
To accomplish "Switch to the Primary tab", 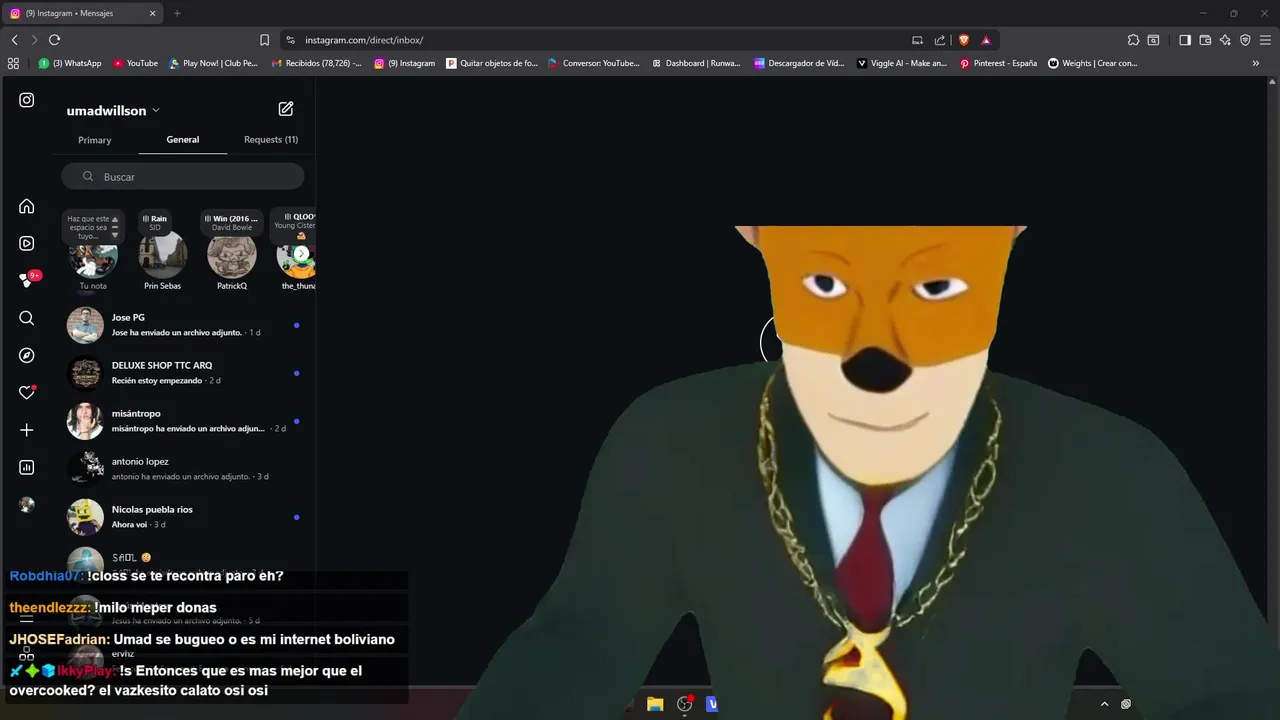I will tap(95, 140).
